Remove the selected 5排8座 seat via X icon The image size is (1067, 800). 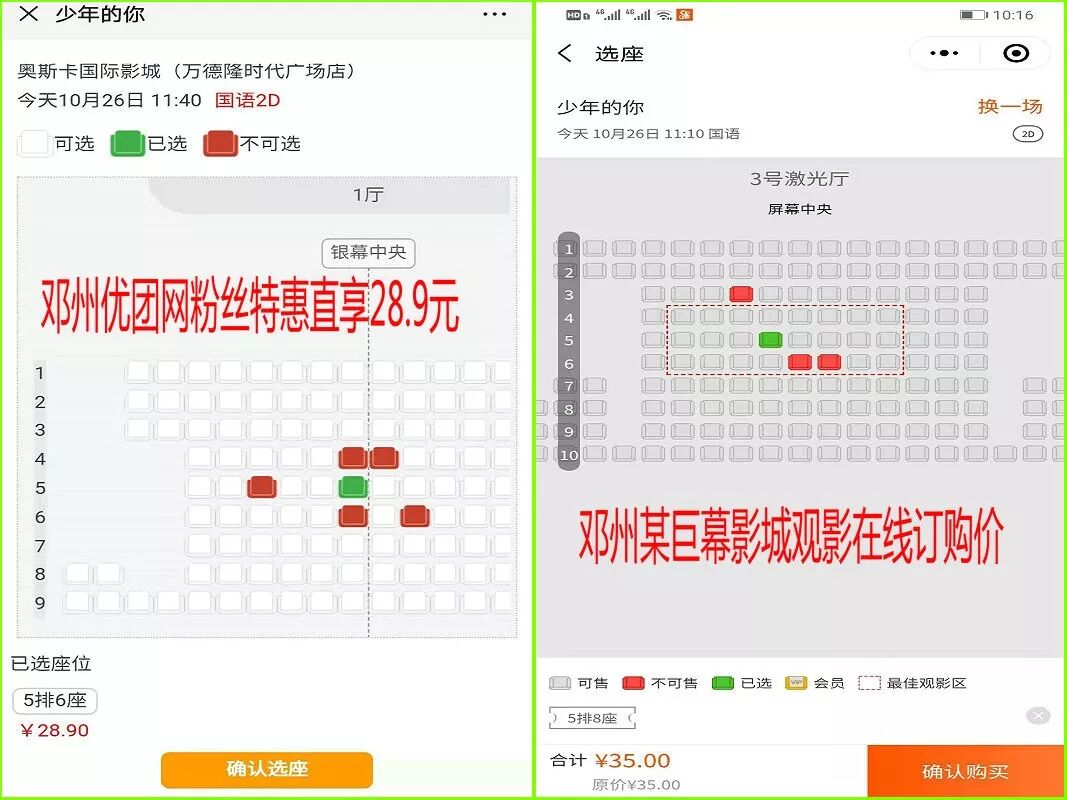(1038, 716)
